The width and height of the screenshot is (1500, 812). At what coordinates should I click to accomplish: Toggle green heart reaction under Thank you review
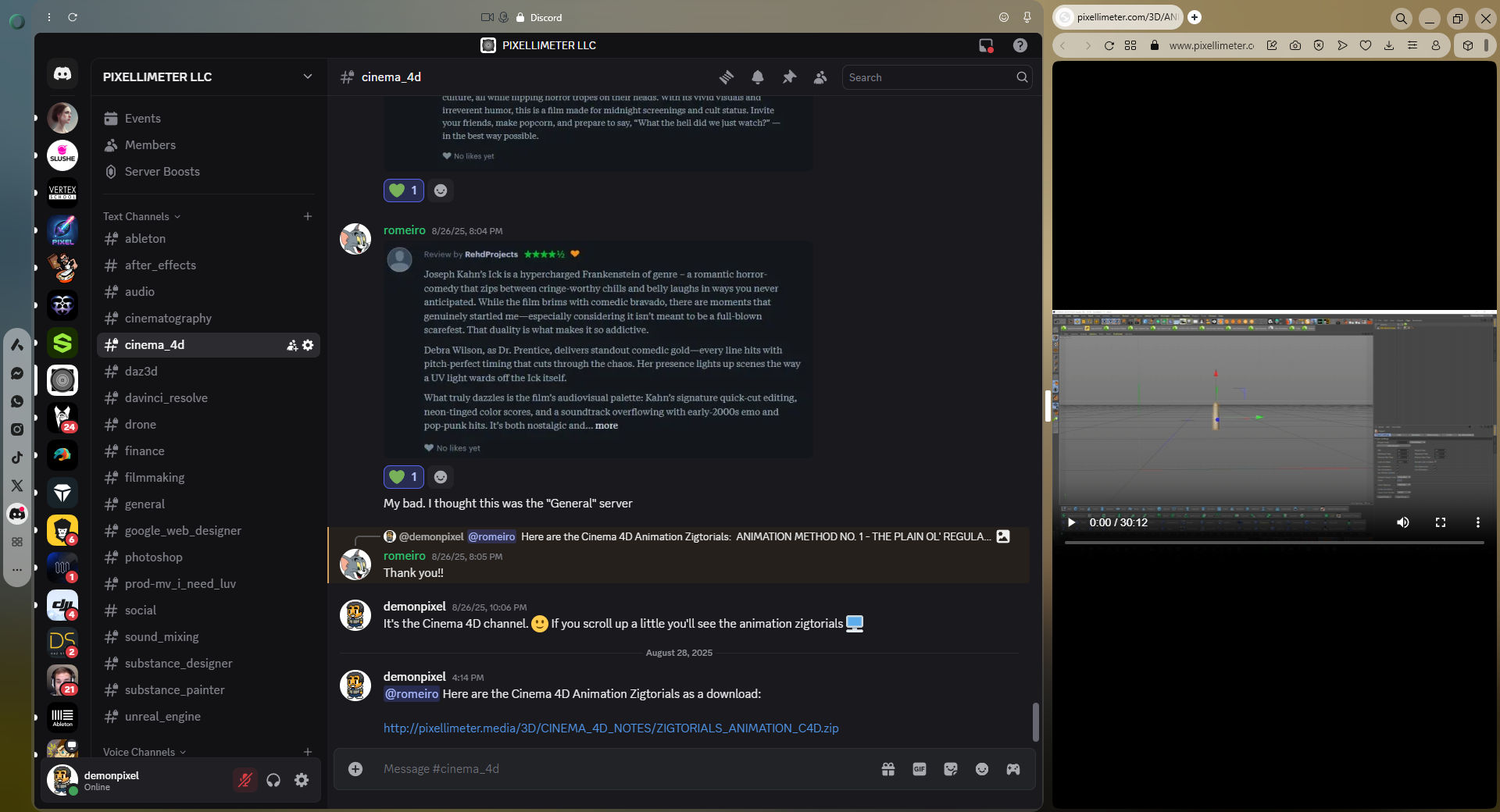coord(404,477)
